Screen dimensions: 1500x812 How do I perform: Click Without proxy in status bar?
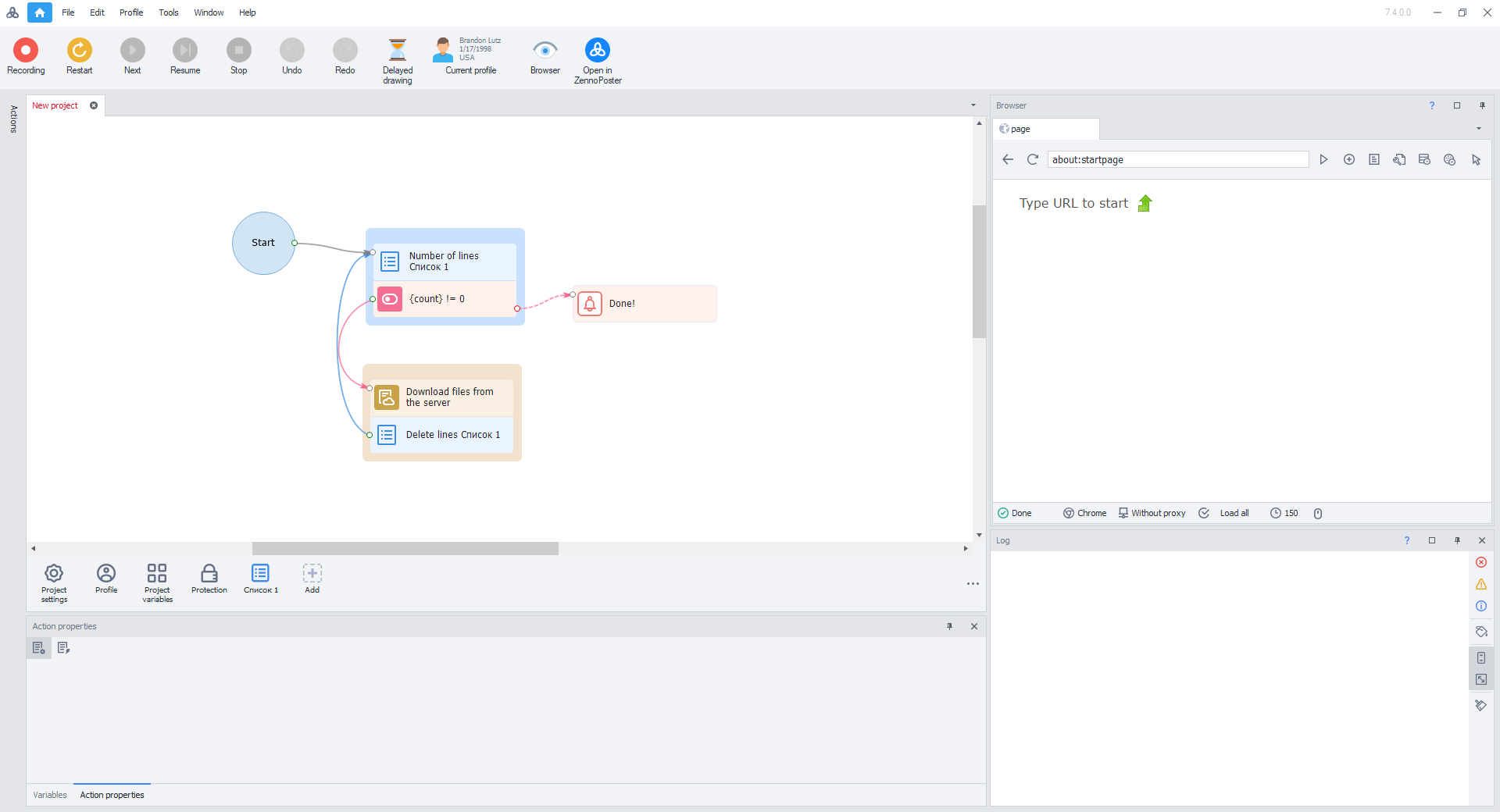tap(1152, 513)
